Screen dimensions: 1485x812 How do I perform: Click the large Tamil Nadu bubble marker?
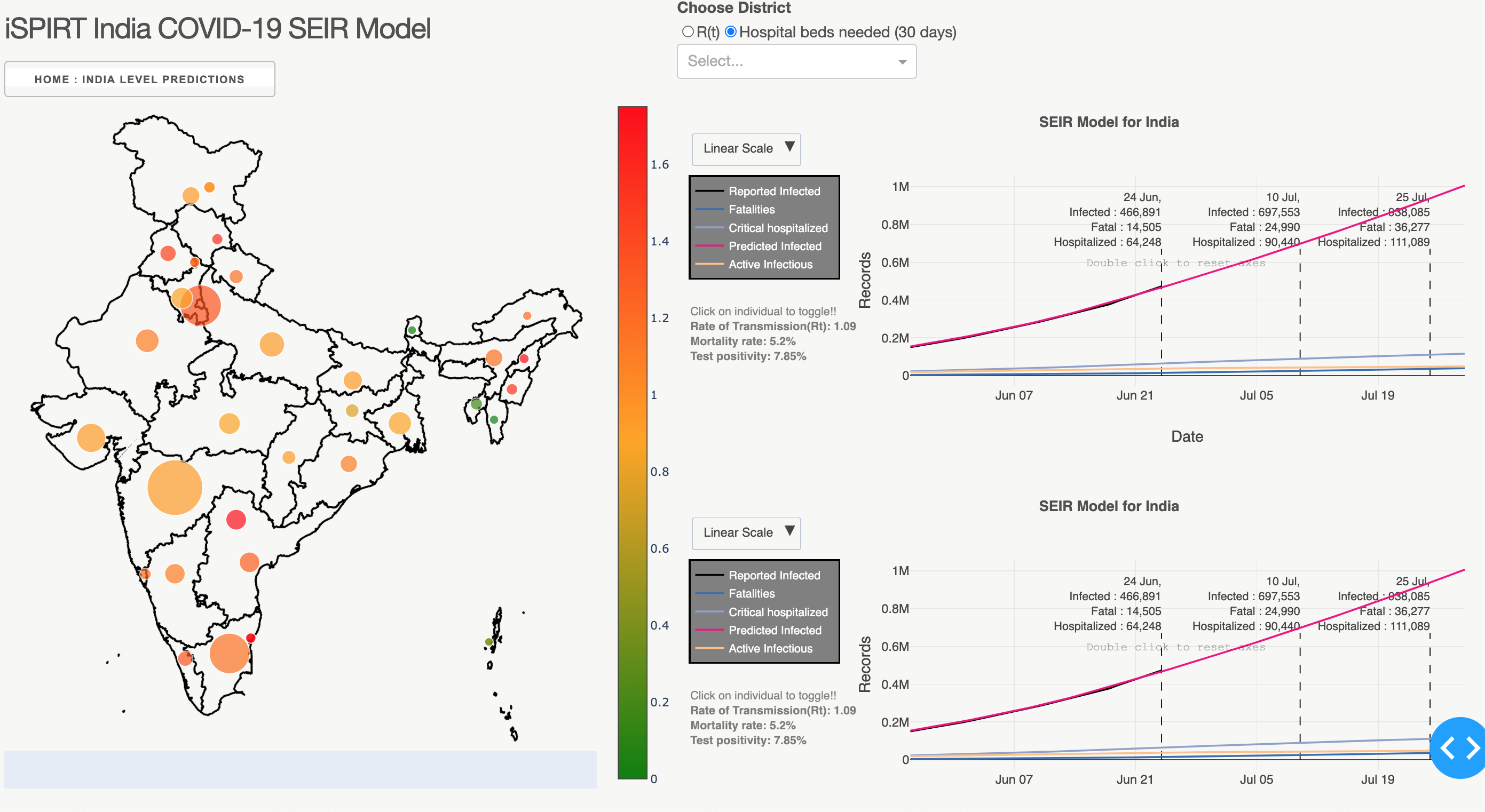pyautogui.click(x=229, y=653)
